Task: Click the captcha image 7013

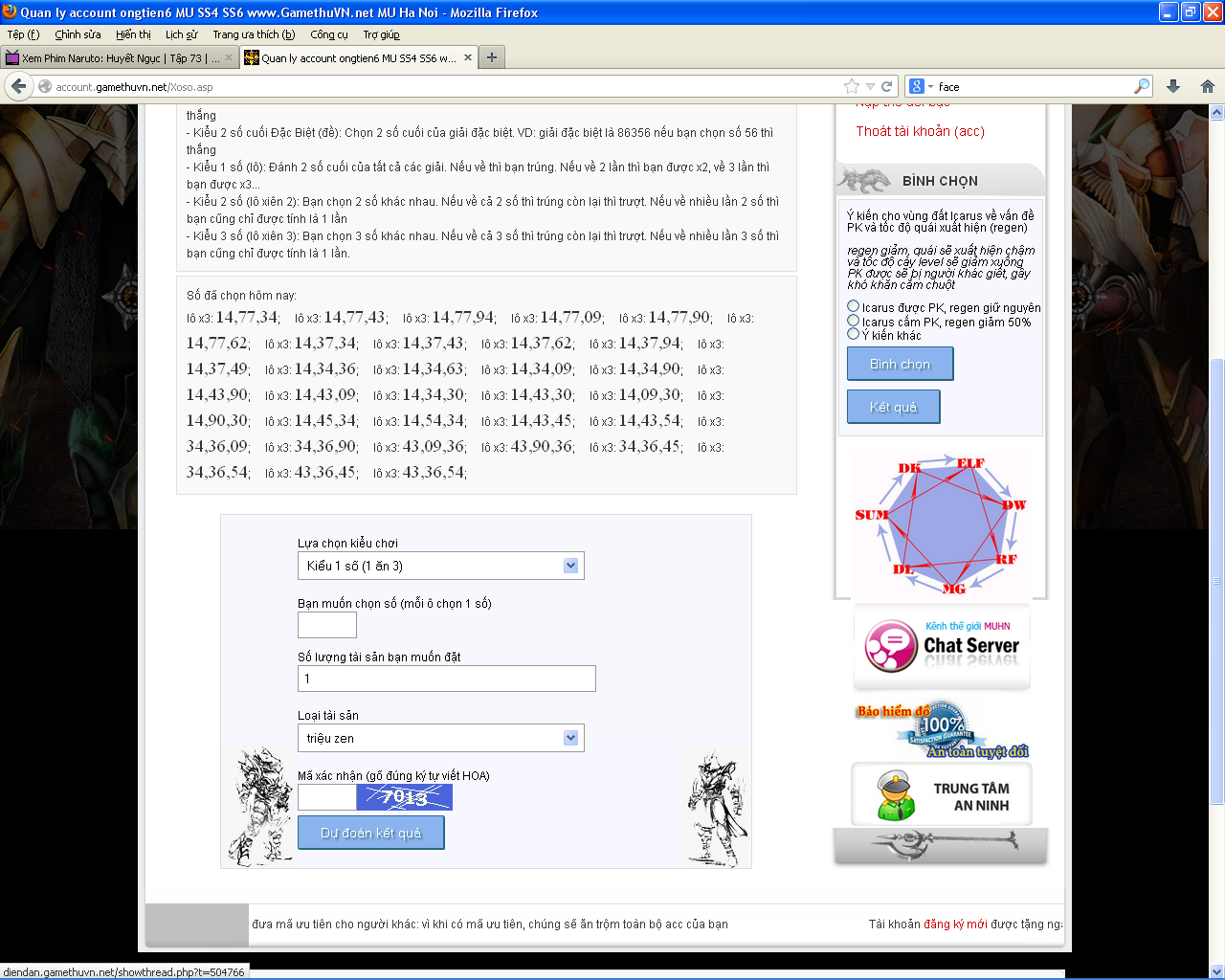Action: (x=405, y=797)
